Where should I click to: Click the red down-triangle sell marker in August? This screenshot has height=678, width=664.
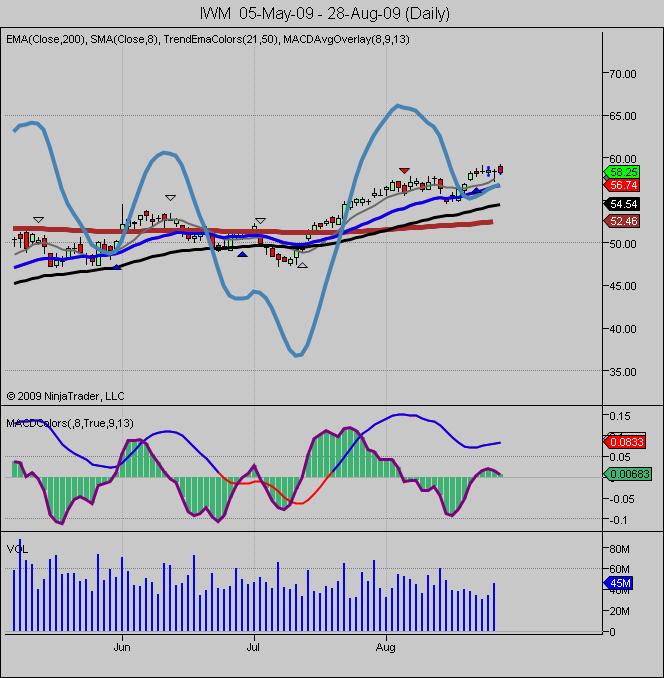click(404, 171)
